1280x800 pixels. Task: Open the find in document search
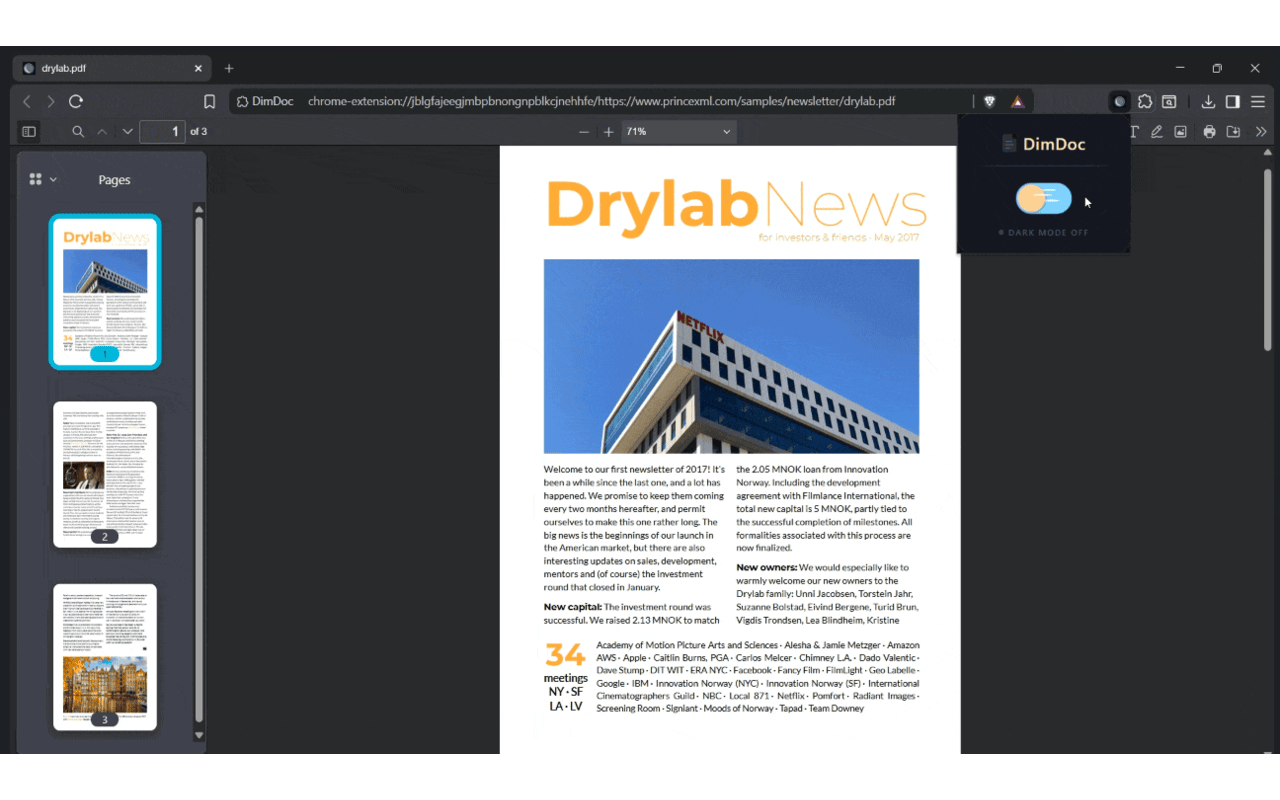pos(78,132)
